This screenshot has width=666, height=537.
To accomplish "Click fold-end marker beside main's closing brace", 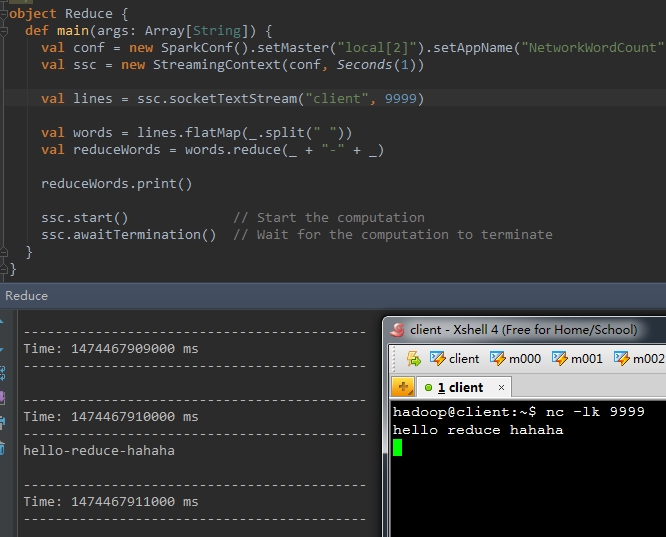I will coord(4,252).
